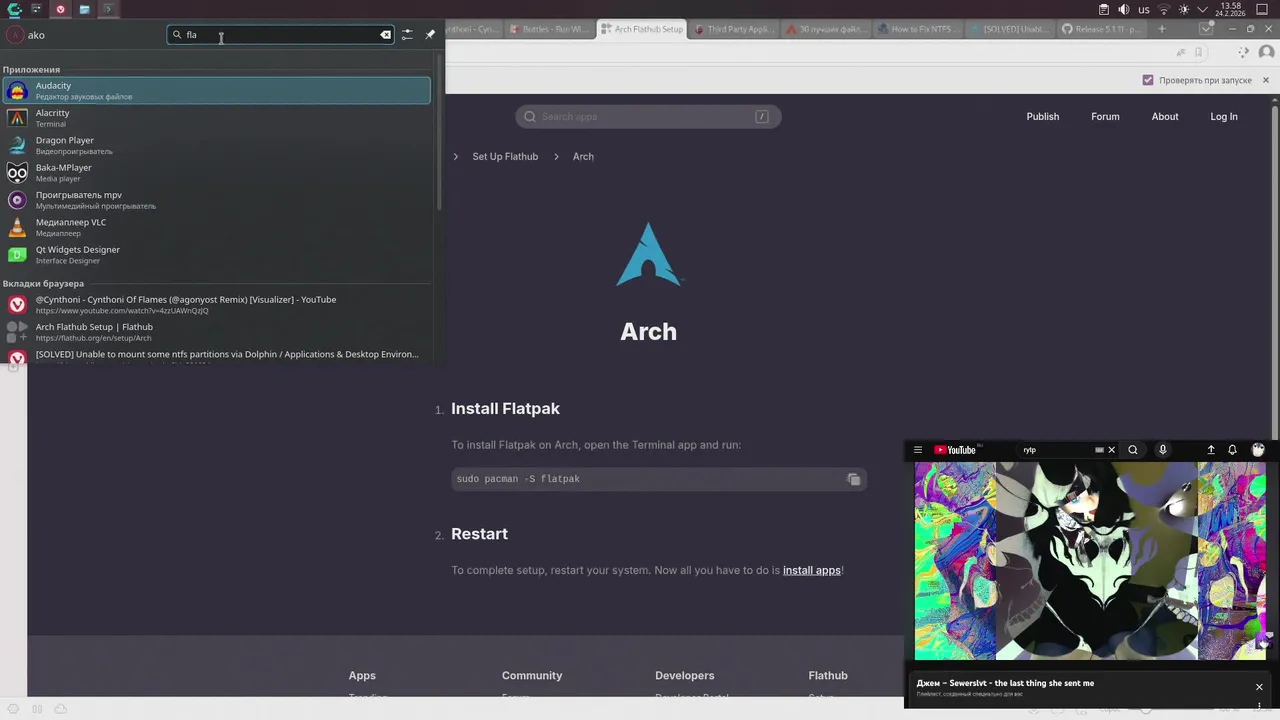
Task: Switch to the Third Party Applications tab
Action: click(x=735, y=29)
